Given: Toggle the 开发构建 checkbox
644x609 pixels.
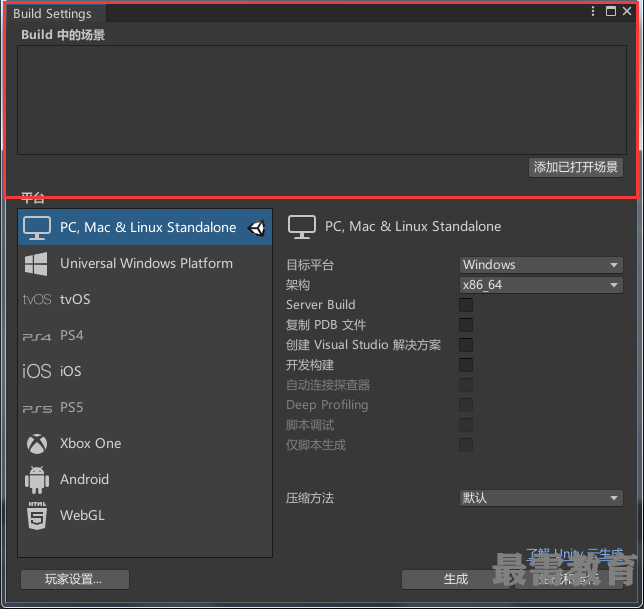Looking at the screenshot, I should pos(466,365).
